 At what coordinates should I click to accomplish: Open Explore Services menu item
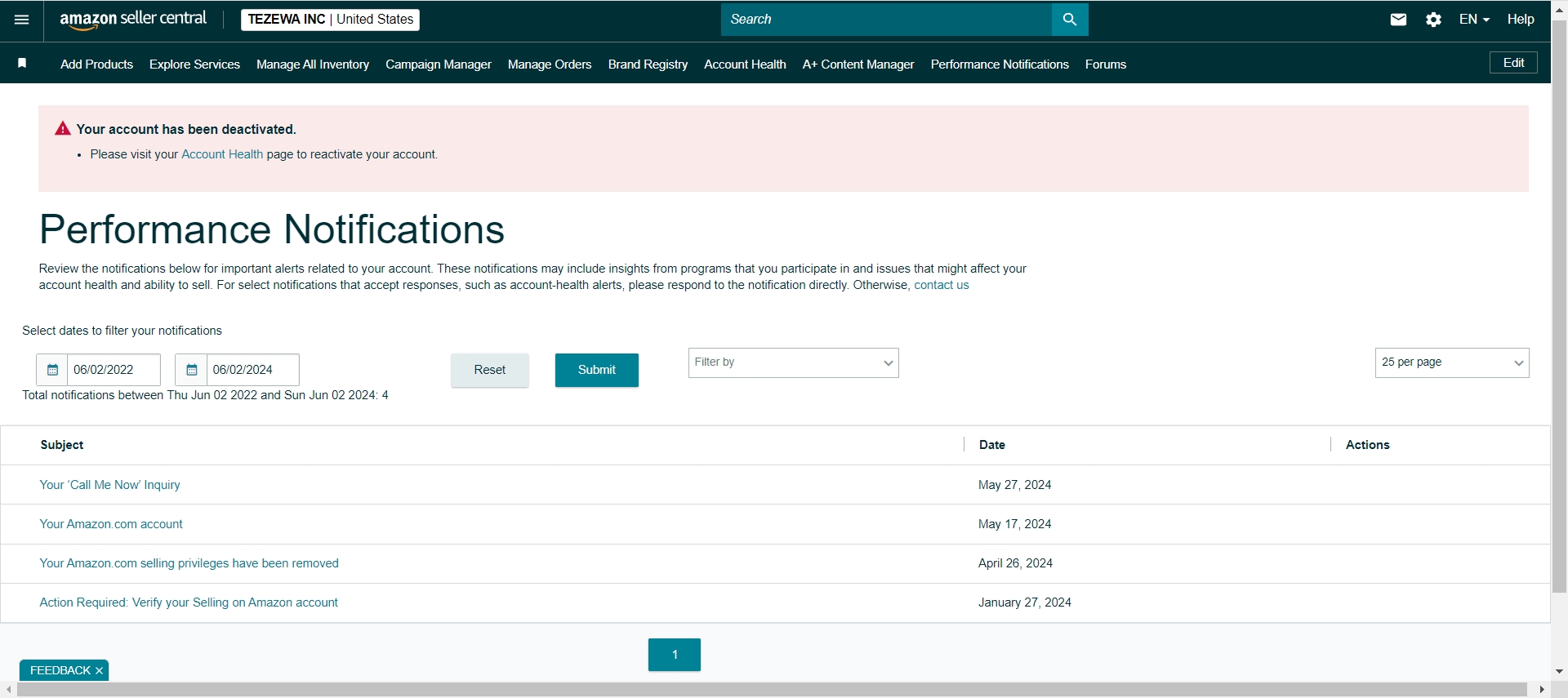[194, 64]
